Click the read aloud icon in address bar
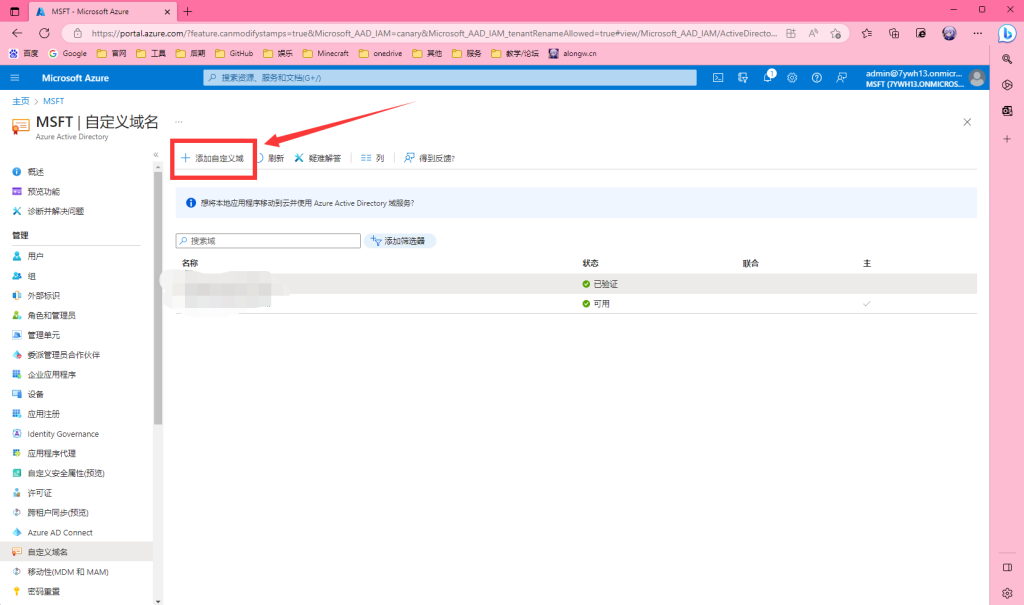 (x=813, y=33)
